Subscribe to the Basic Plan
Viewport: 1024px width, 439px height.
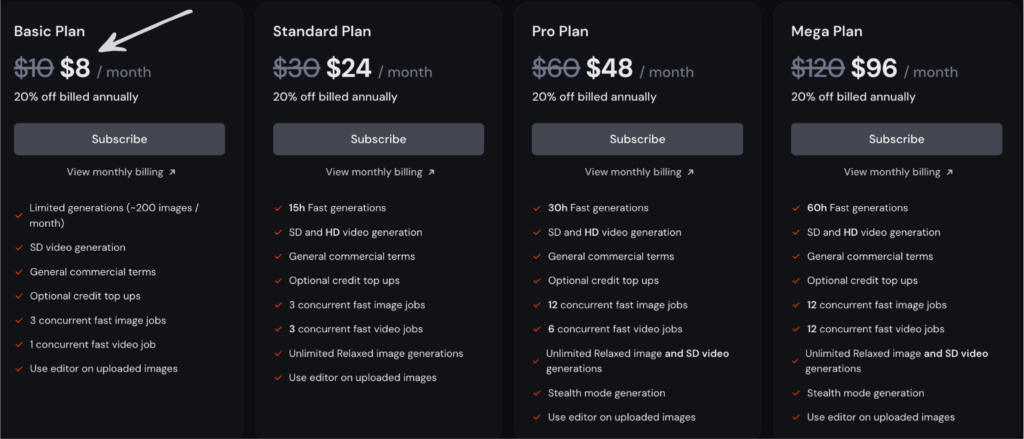click(119, 139)
